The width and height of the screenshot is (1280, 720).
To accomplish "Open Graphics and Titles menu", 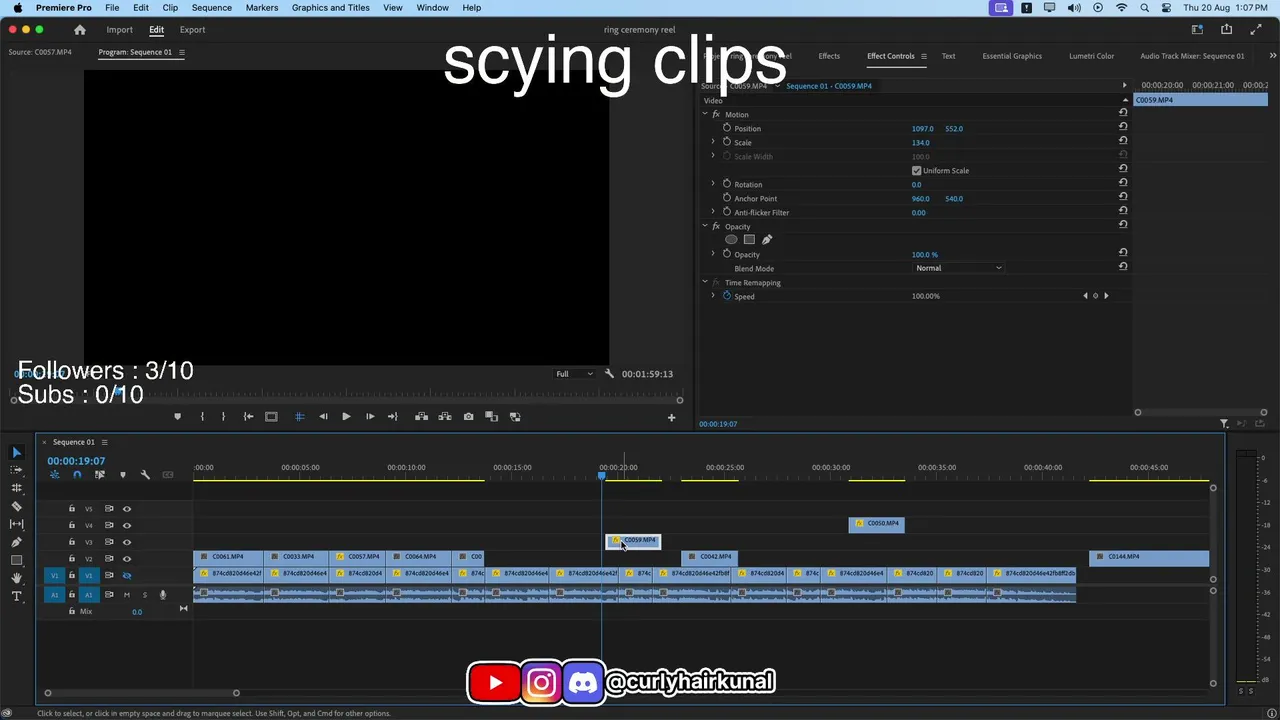I will click(x=331, y=8).
